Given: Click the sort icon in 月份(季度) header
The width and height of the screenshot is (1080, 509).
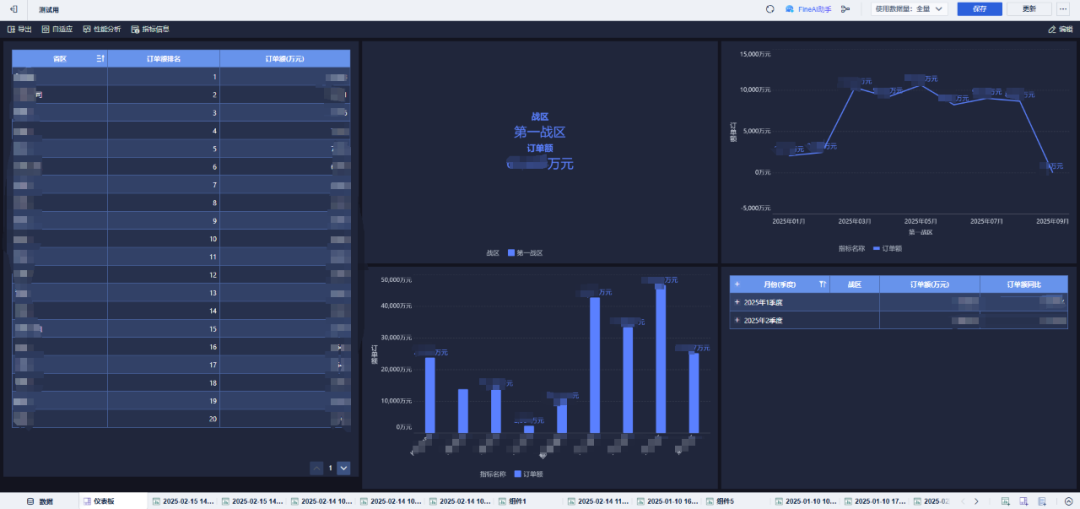Looking at the screenshot, I should pos(822,284).
